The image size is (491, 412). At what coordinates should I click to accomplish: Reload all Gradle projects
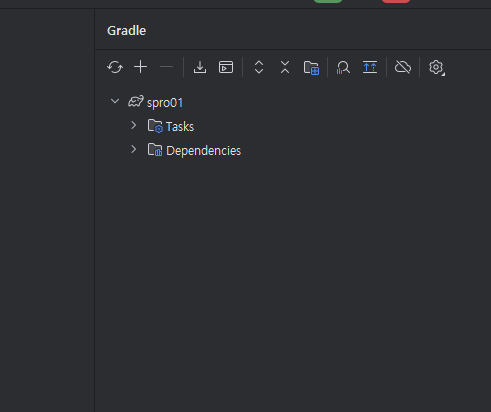click(x=115, y=67)
